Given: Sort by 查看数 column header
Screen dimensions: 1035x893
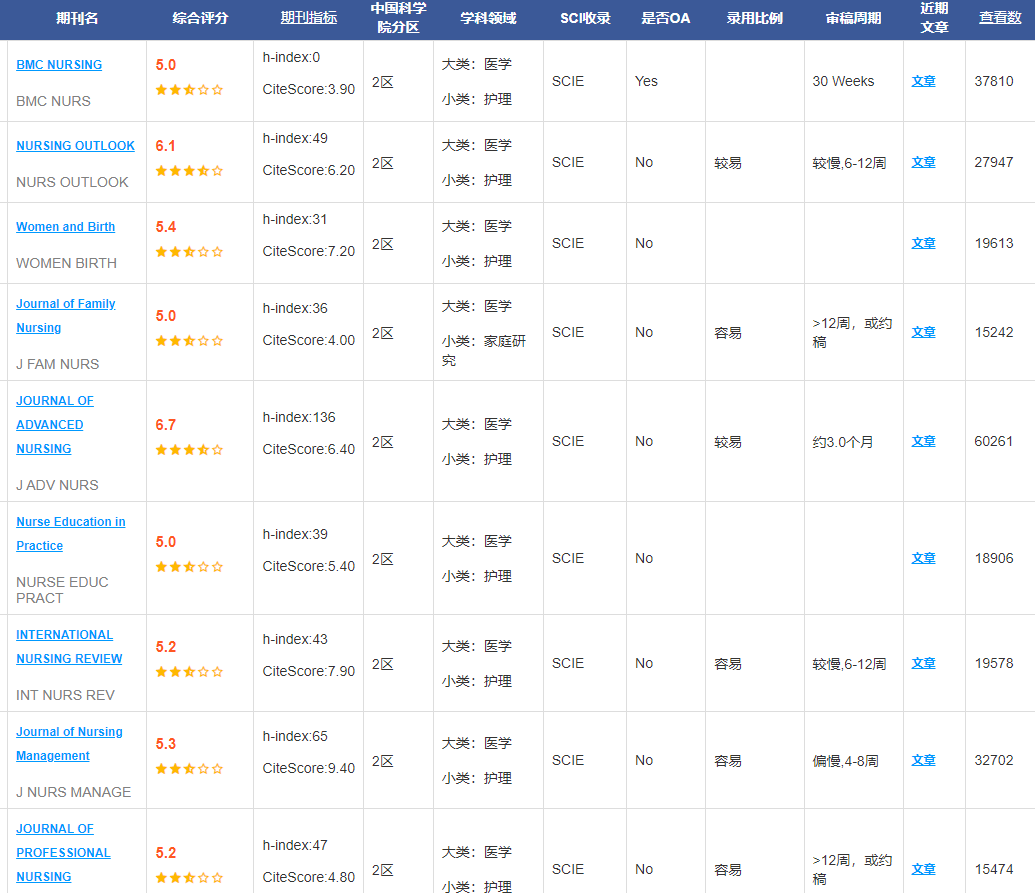Looking at the screenshot, I should 999,18.
